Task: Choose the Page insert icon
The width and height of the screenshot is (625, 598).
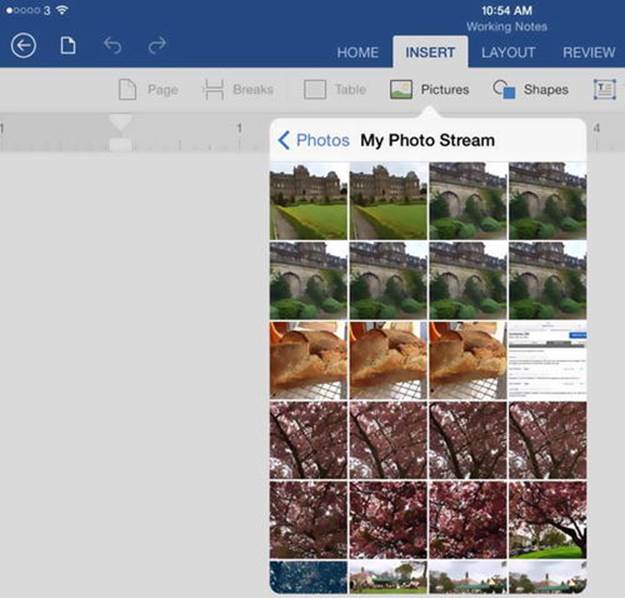Action: (x=128, y=89)
